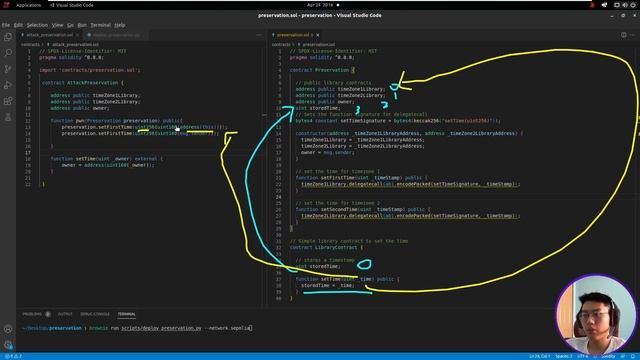Close the preservation.sol editor tab

pos(318,35)
